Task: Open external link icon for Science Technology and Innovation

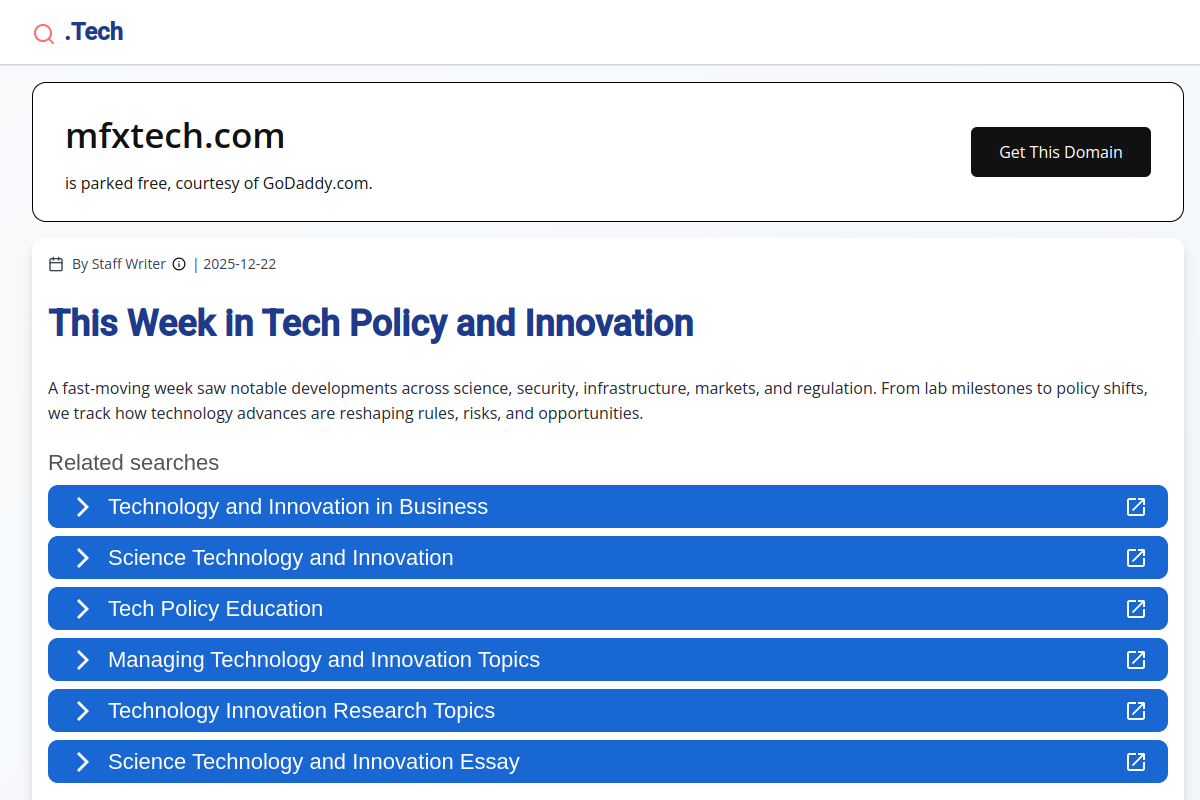Action: [x=1136, y=558]
